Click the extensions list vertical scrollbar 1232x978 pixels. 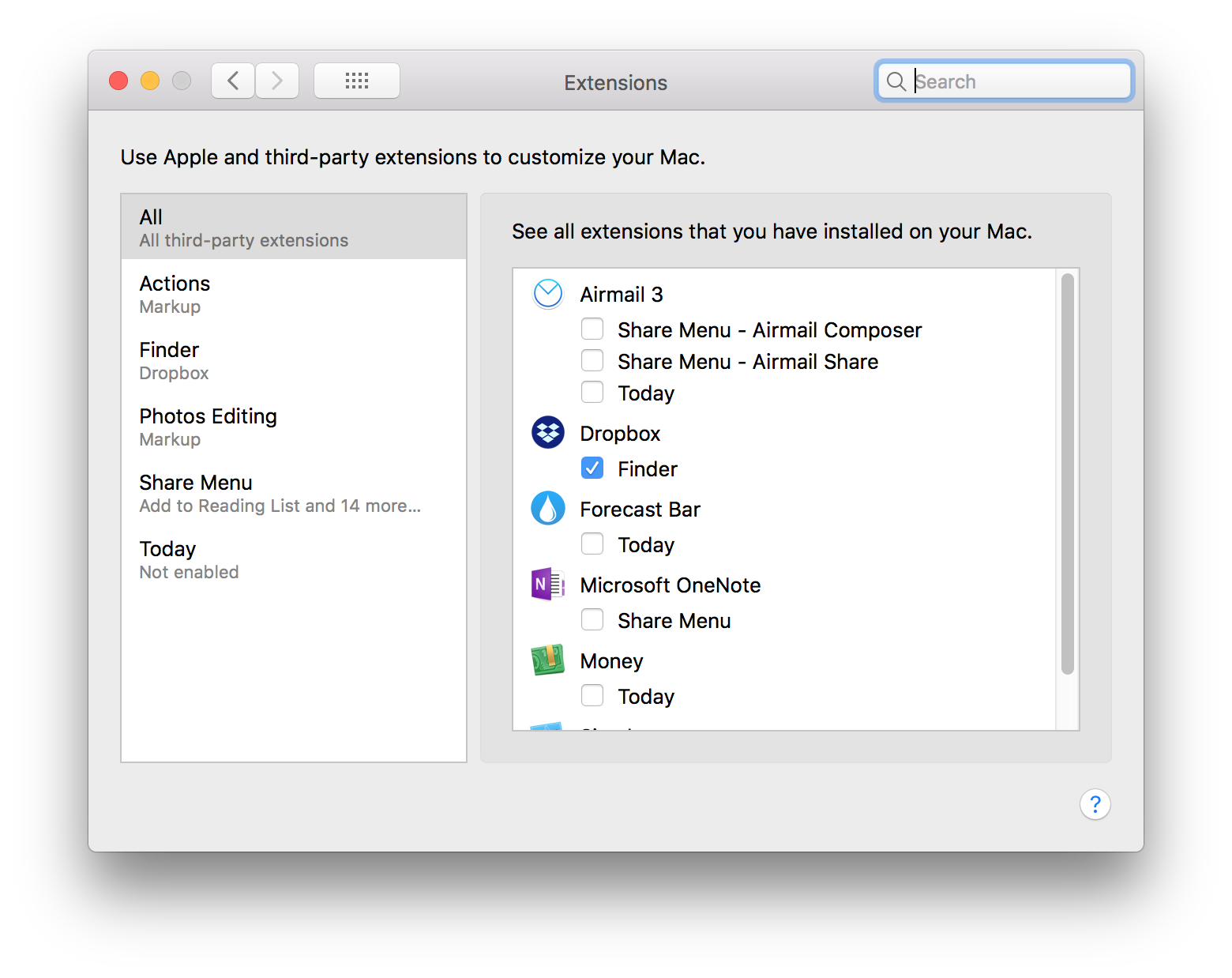(x=1067, y=474)
